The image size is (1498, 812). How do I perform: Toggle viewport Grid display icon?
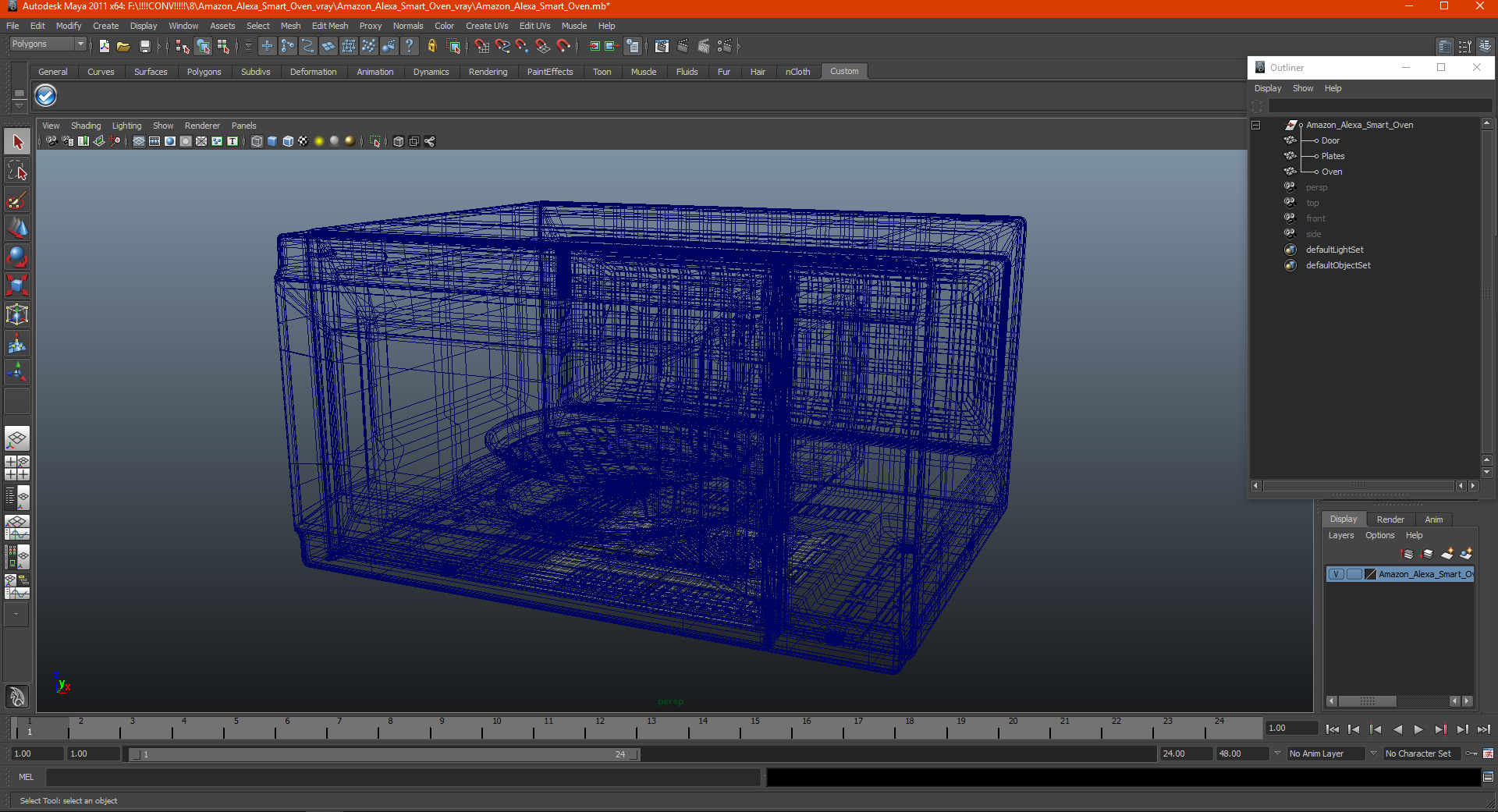click(x=139, y=141)
